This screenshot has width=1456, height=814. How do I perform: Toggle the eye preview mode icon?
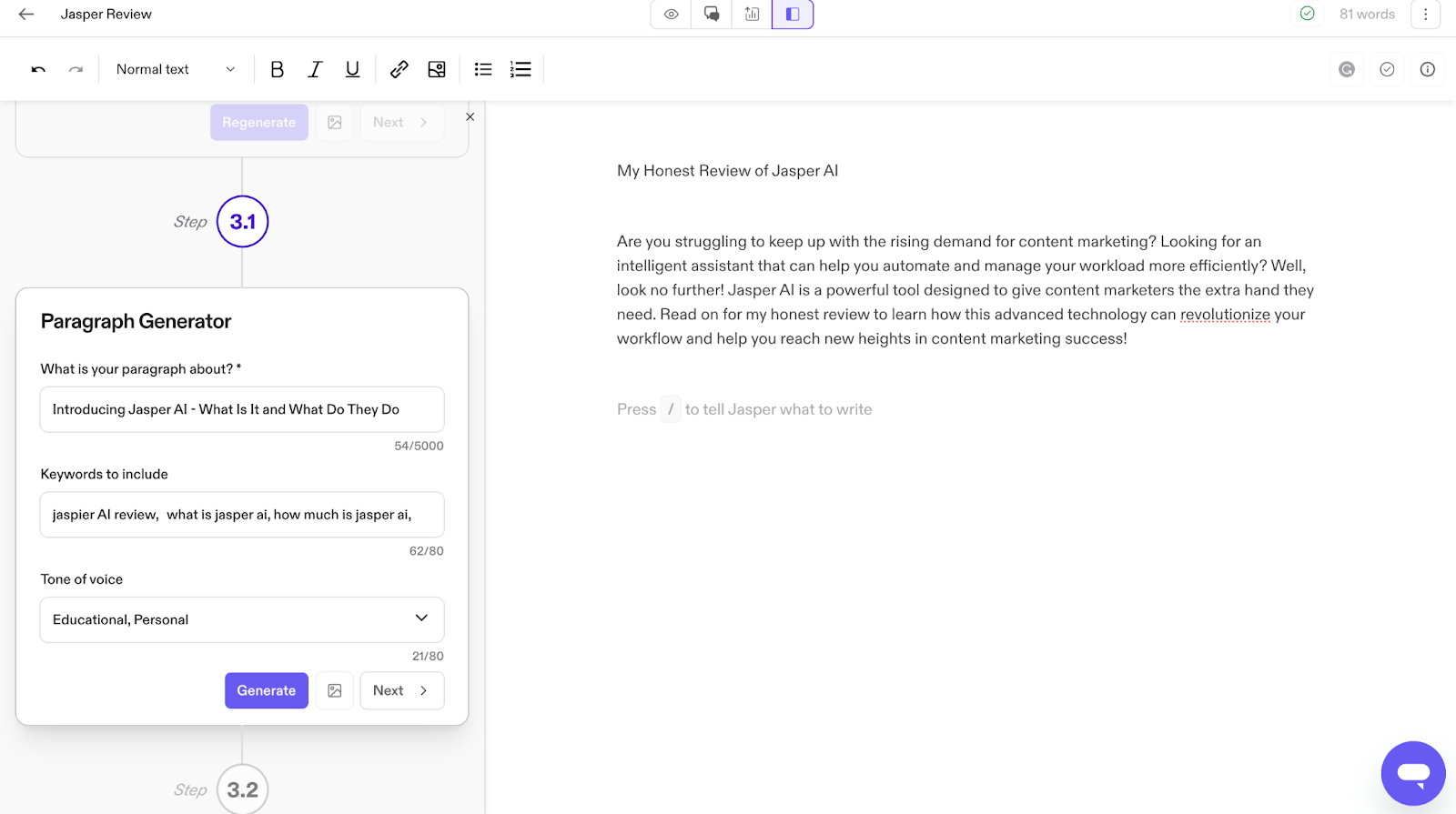point(672,15)
